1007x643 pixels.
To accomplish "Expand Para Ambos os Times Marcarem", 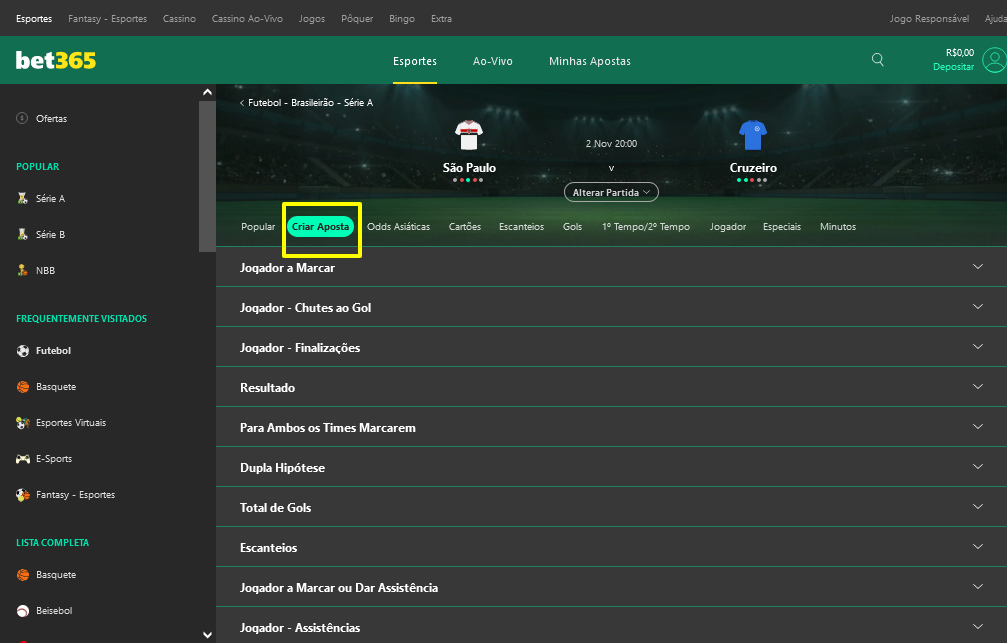I will (611, 427).
